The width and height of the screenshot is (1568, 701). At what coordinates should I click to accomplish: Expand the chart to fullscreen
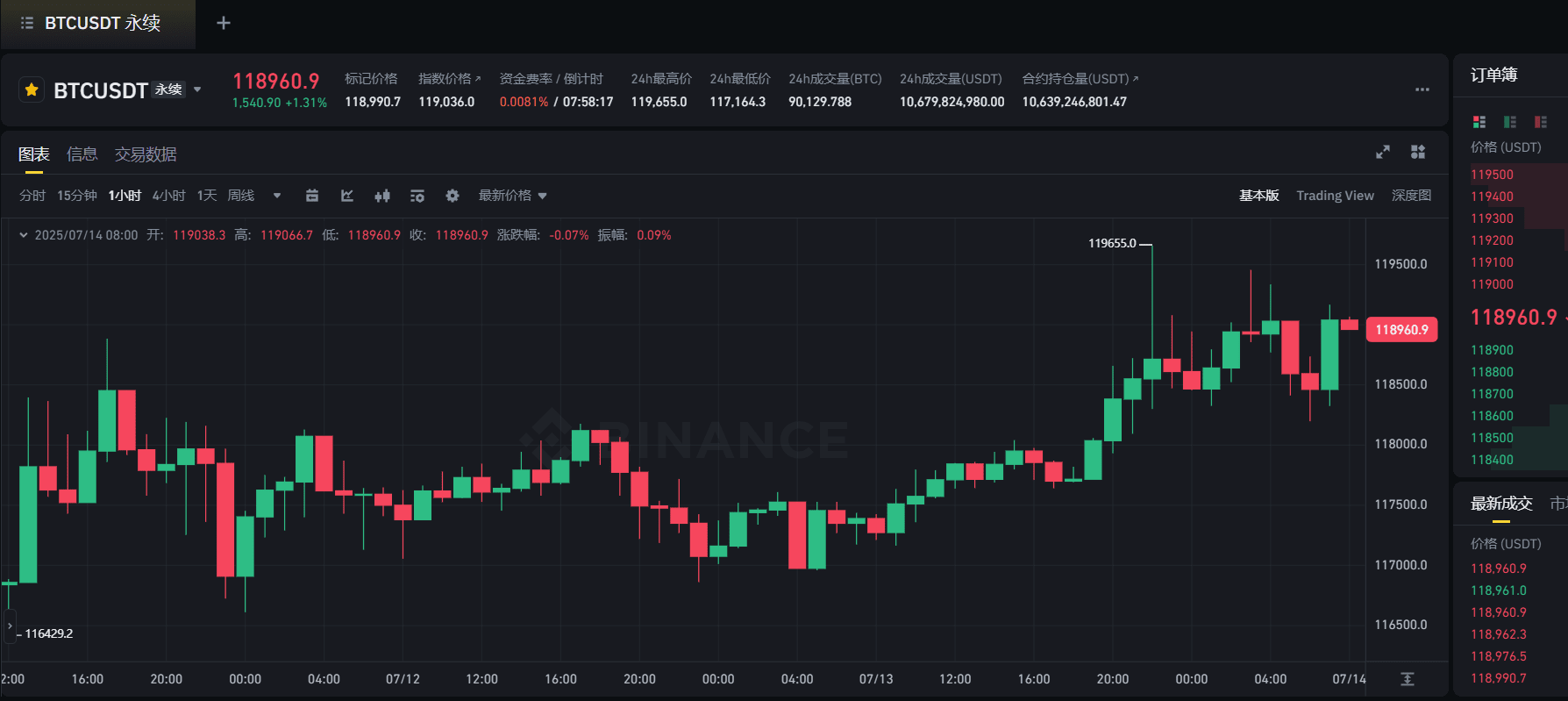click(x=1383, y=152)
